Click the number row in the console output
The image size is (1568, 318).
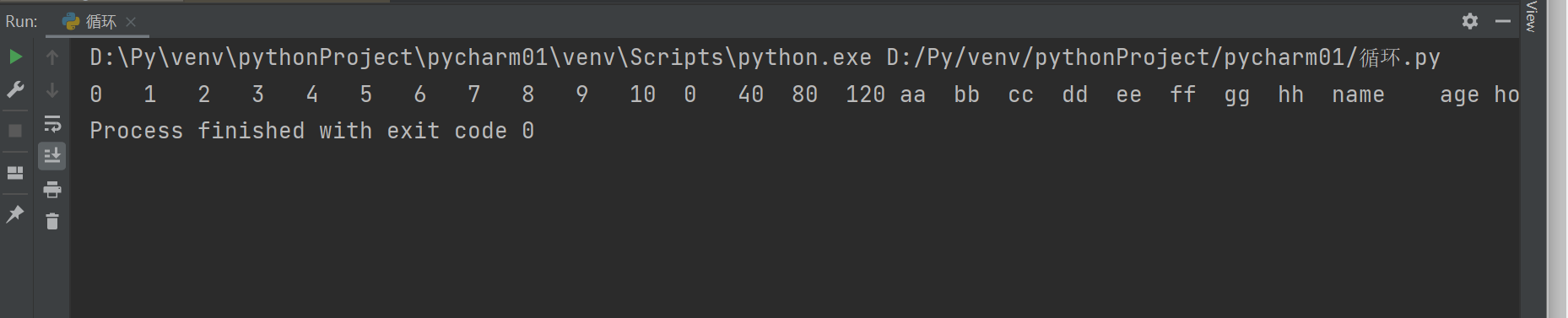(804, 94)
